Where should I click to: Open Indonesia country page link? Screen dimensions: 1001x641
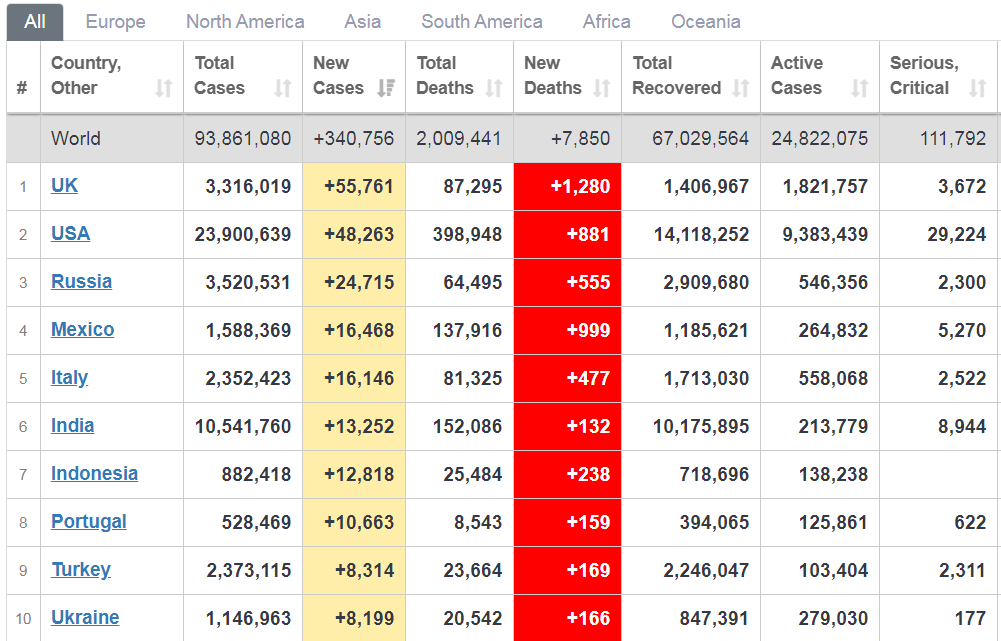94,474
